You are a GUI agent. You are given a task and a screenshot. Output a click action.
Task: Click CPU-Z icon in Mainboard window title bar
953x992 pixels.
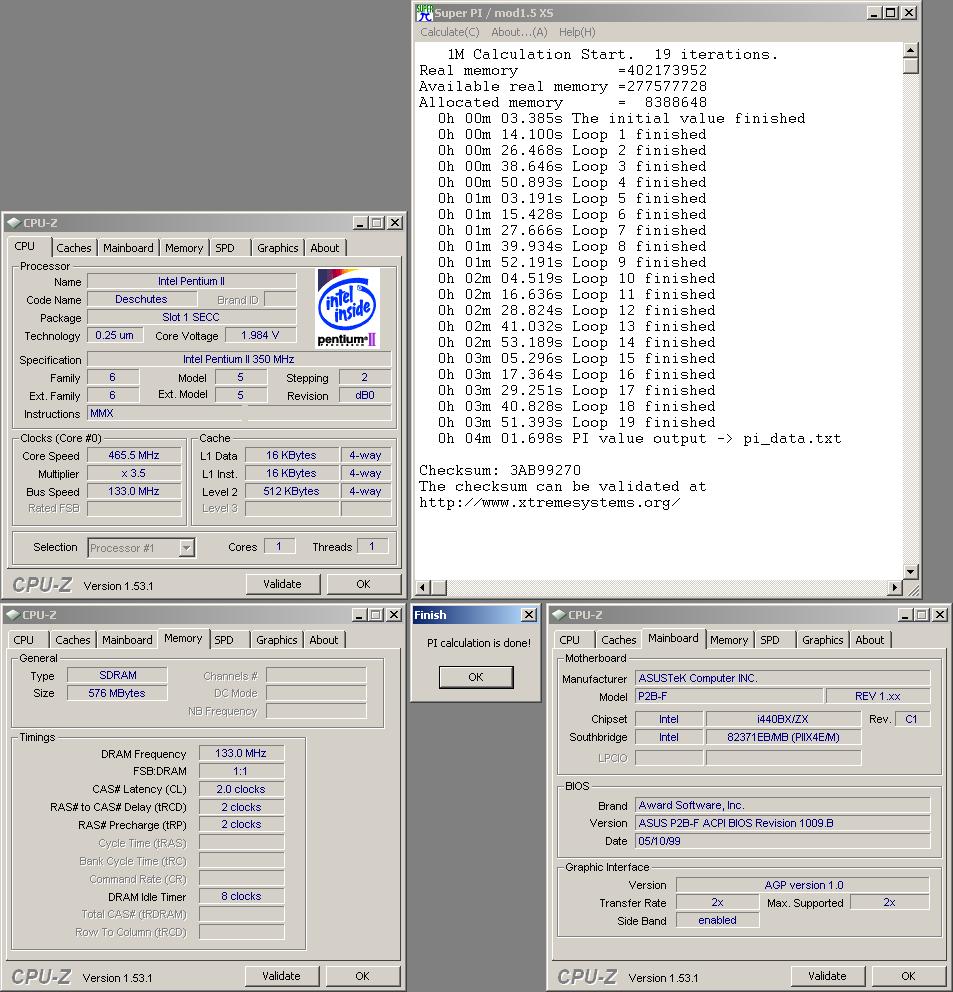point(559,615)
